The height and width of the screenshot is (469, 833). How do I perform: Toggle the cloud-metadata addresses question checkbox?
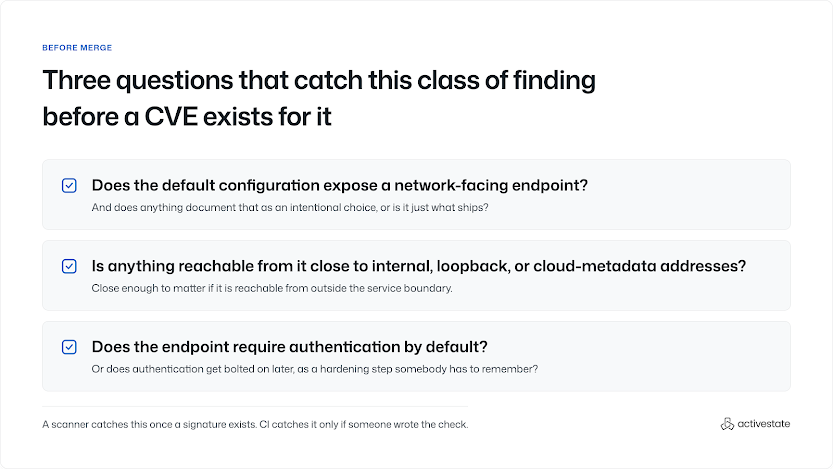coord(69,266)
